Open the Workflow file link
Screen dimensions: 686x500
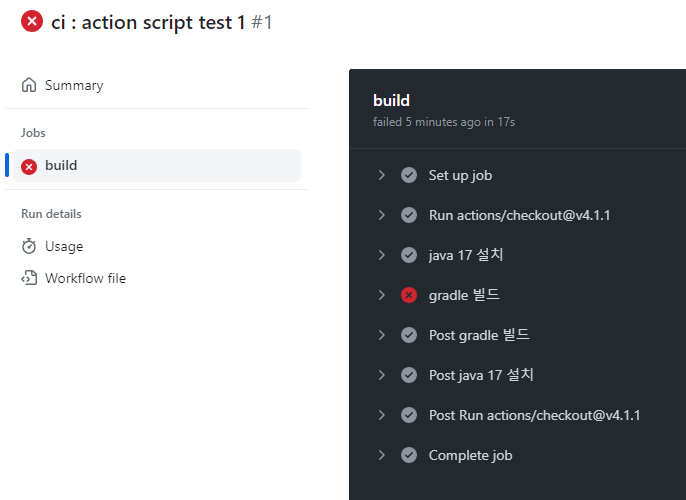click(x=85, y=278)
